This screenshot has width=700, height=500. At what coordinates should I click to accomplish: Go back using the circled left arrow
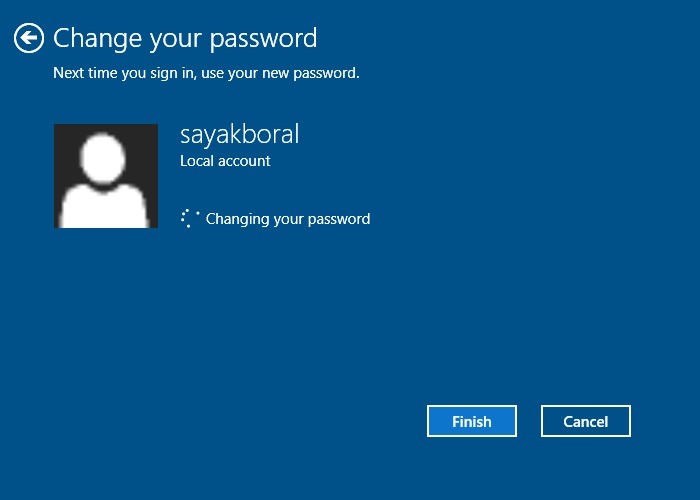pyautogui.click(x=29, y=38)
